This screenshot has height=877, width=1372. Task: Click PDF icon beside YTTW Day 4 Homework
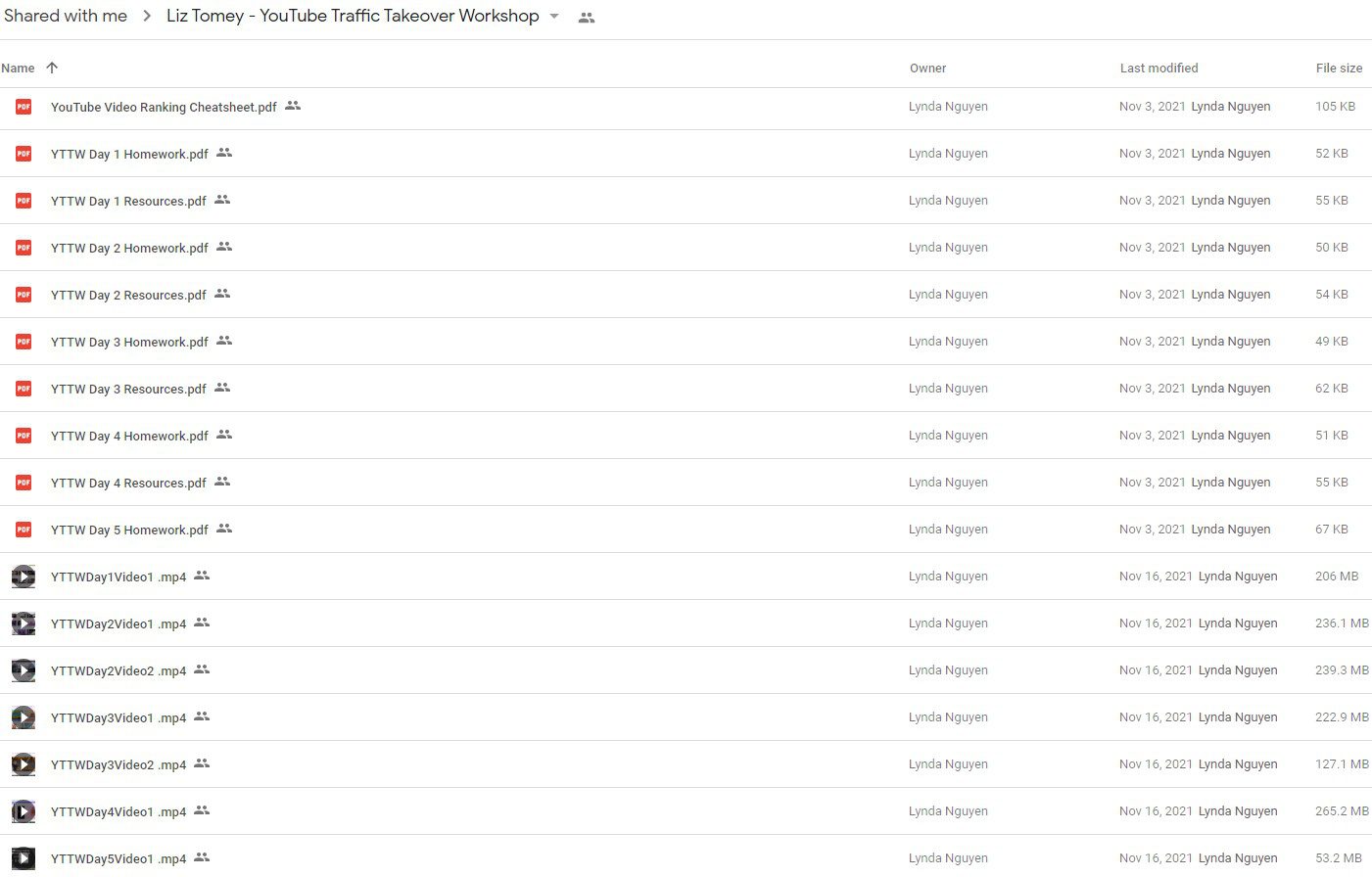pos(24,436)
